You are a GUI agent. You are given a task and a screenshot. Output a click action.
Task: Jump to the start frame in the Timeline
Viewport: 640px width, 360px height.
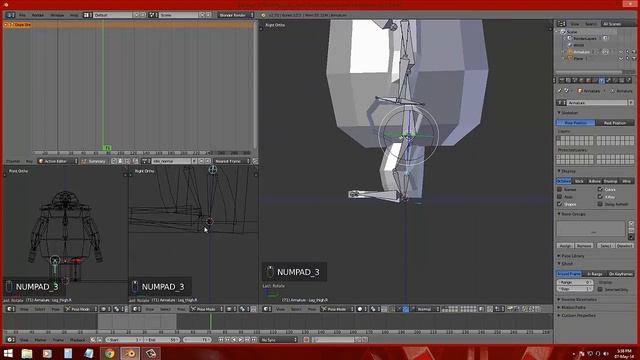[221, 340]
